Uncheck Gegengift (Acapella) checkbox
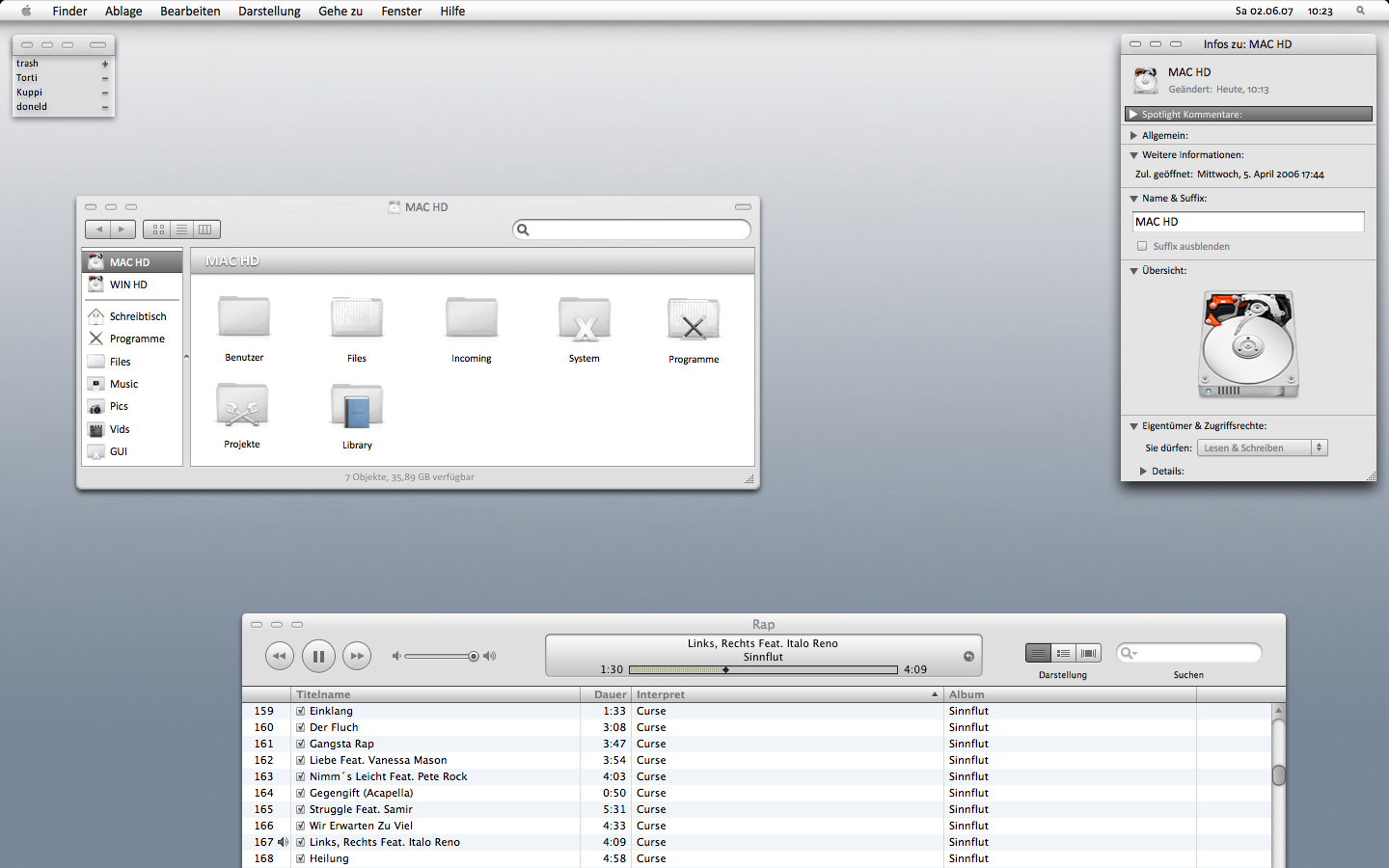This screenshot has width=1389, height=868. 300,793
